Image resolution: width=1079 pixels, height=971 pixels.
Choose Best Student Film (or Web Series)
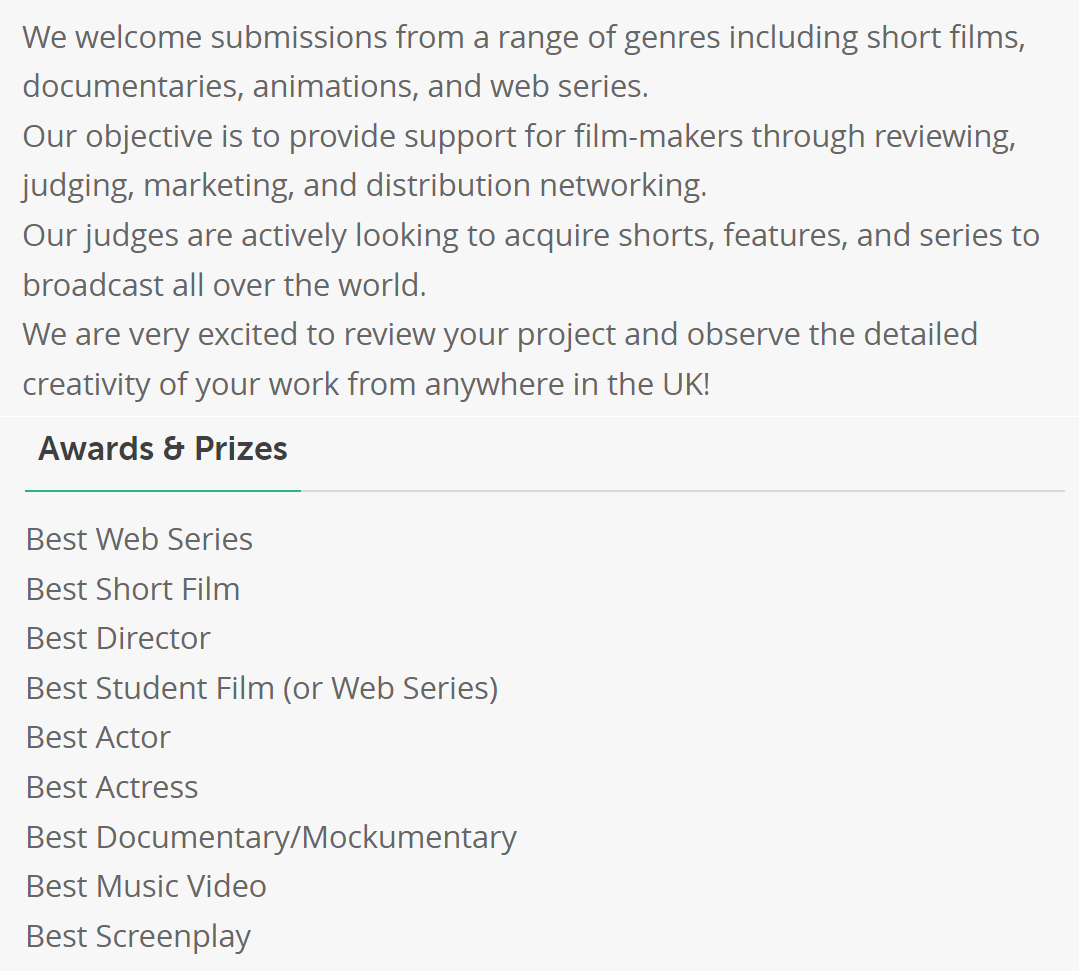(x=262, y=688)
